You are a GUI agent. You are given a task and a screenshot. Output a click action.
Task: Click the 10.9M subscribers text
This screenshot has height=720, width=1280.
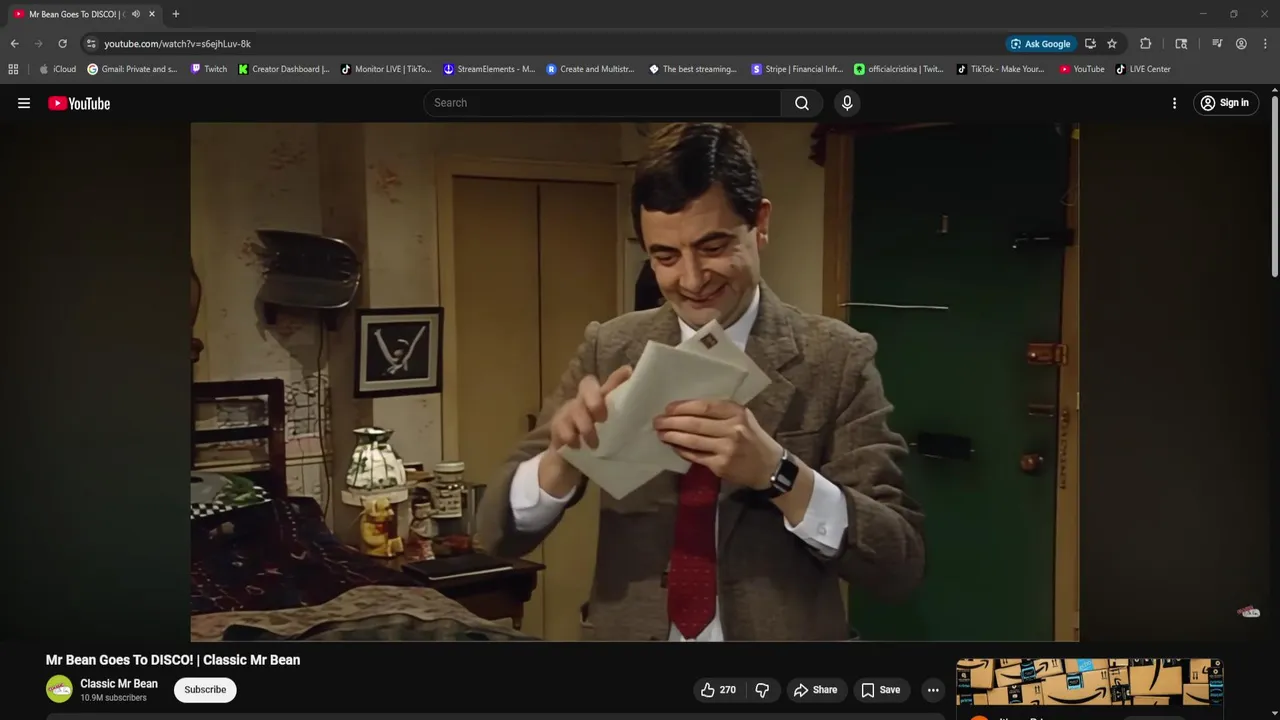point(113,698)
